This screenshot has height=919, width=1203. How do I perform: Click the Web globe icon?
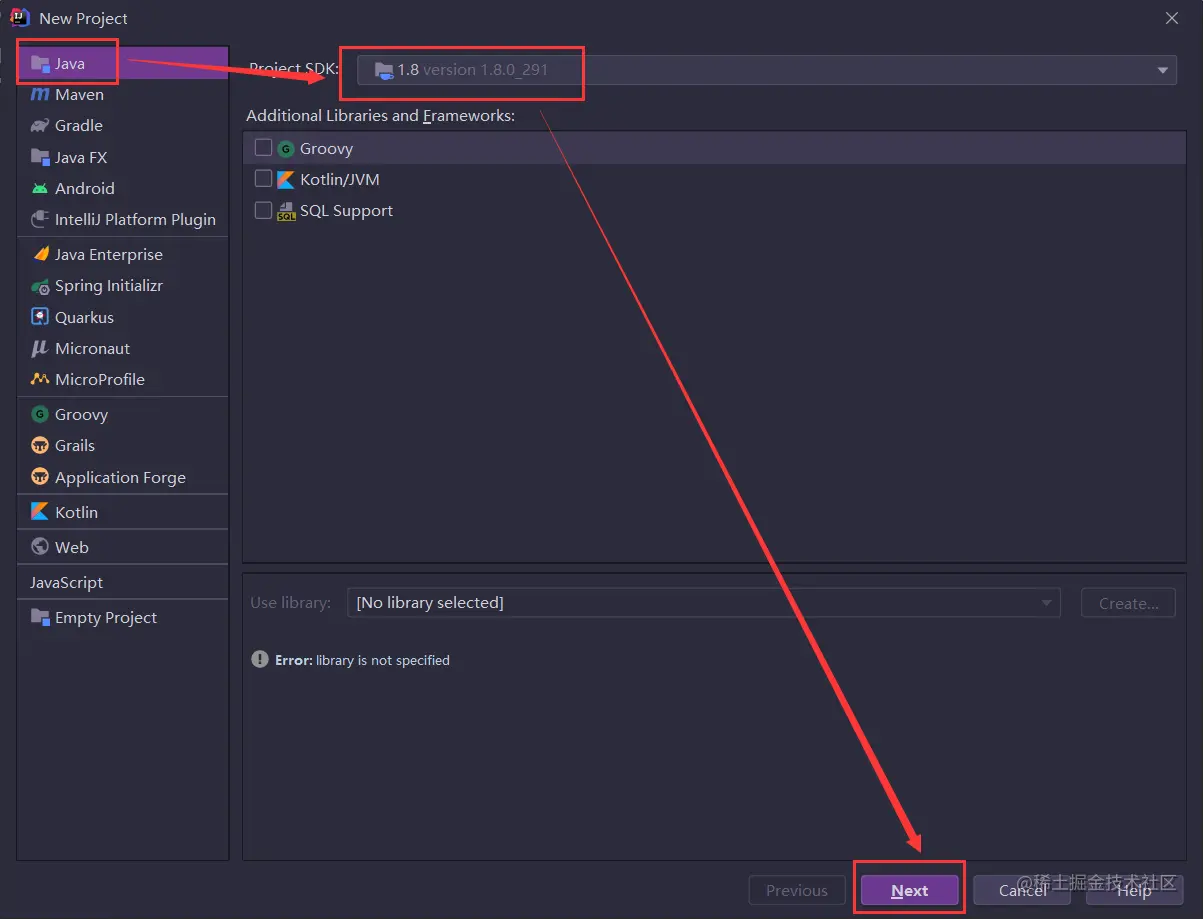coord(40,547)
